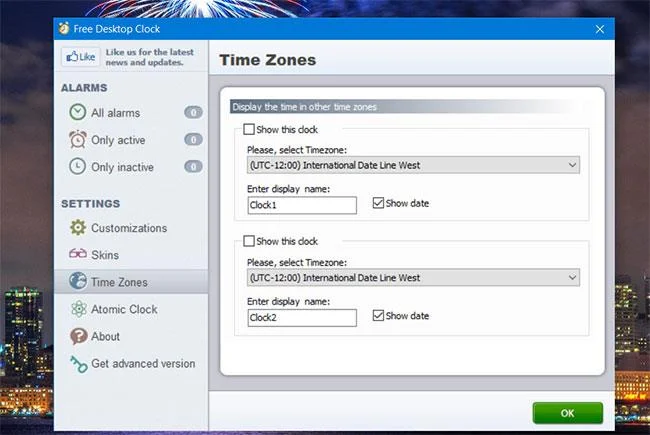
Task: Click the Get advanced version key icon
Action: 78,364
